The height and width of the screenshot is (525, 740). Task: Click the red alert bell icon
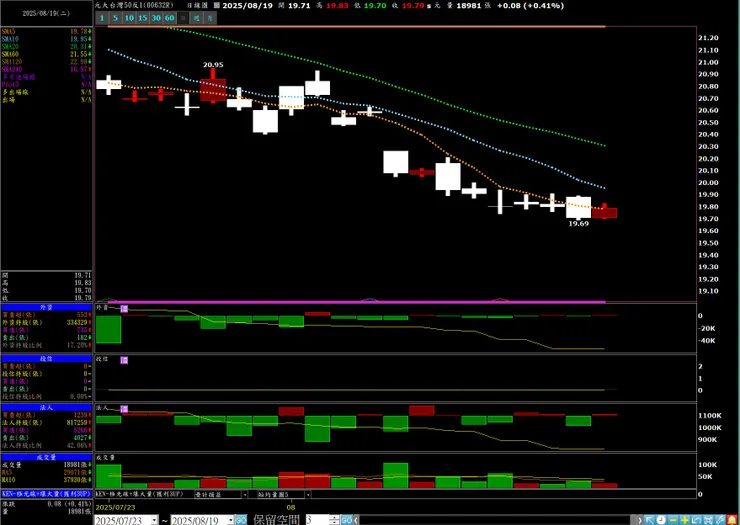point(732,520)
